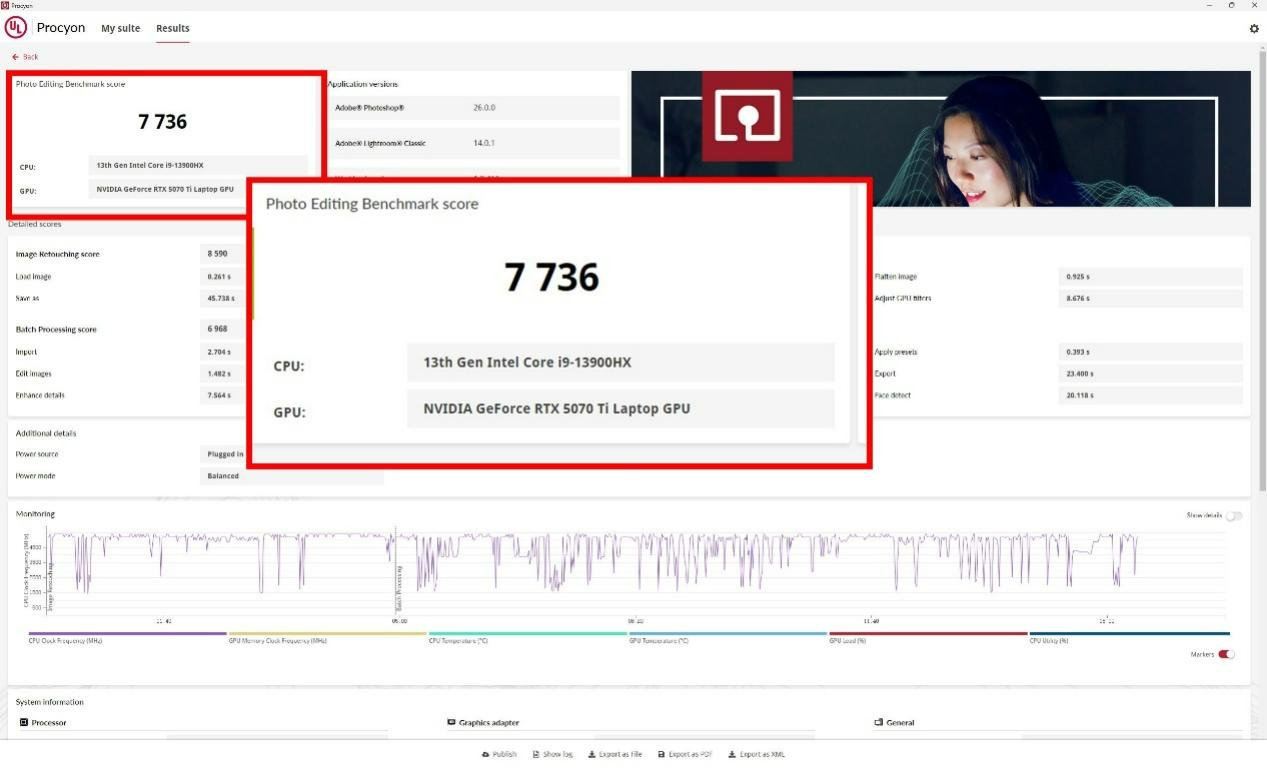This screenshot has width=1267, height=768.
Task: Click the Back arrow icon
Action: pyautogui.click(x=16, y=57)
